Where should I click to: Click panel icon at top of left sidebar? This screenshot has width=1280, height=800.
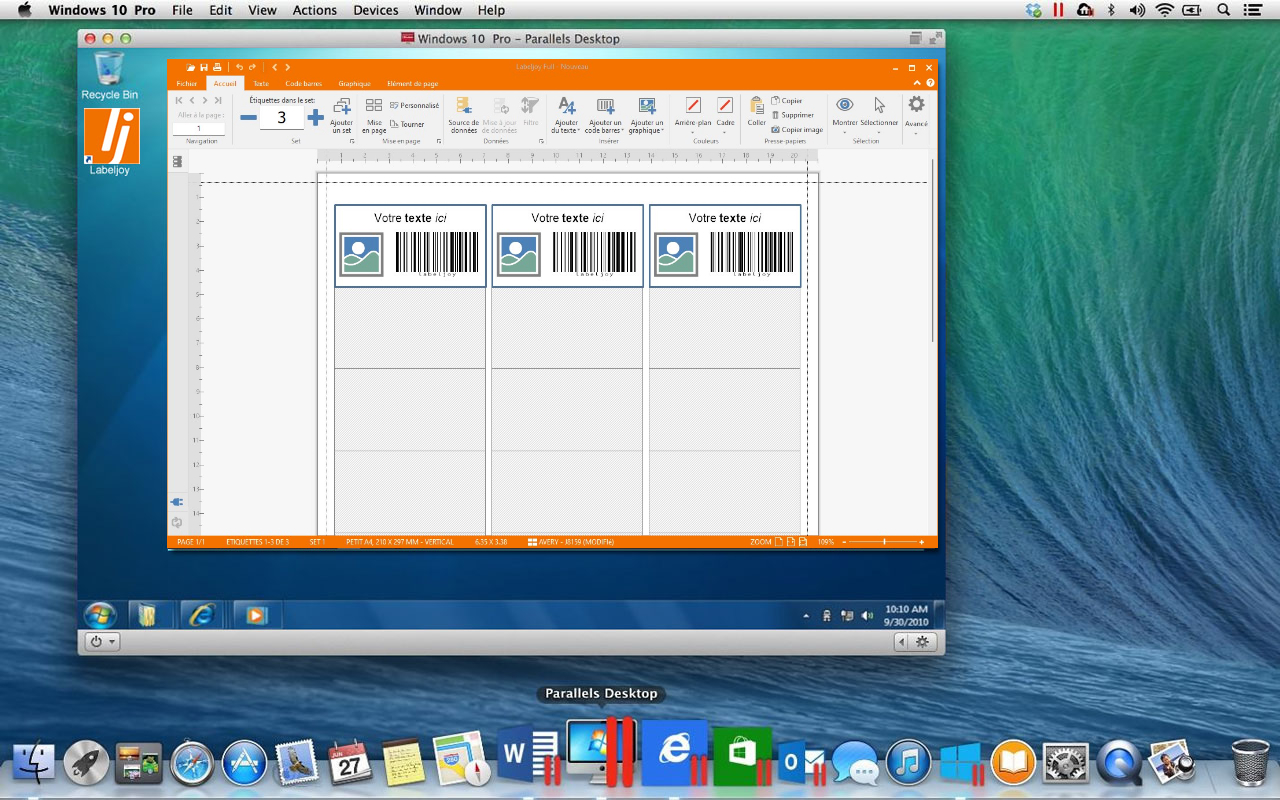coord(177,161)
